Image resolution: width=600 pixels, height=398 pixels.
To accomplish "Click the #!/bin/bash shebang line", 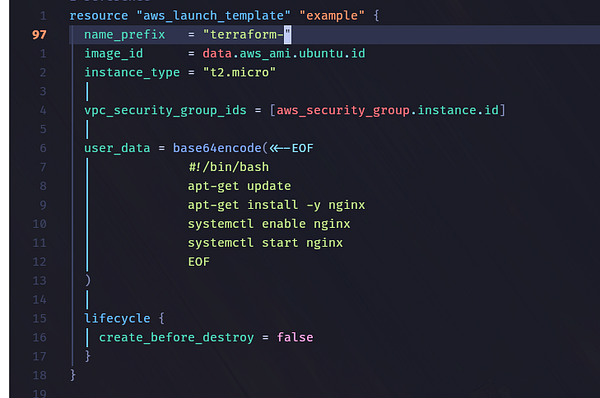I will (228, 167).
